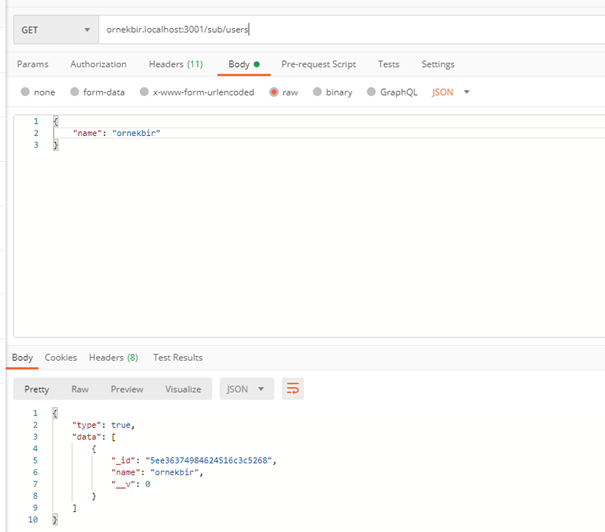
Task: Open the Visualize response view
Action: pyautogui.click(x=183, y=389)
